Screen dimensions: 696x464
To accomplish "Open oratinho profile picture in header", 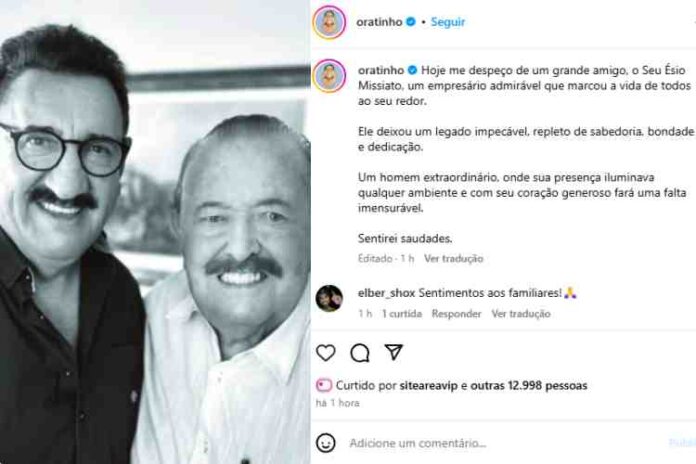I will pyautogui.click(x=329, y=22).
